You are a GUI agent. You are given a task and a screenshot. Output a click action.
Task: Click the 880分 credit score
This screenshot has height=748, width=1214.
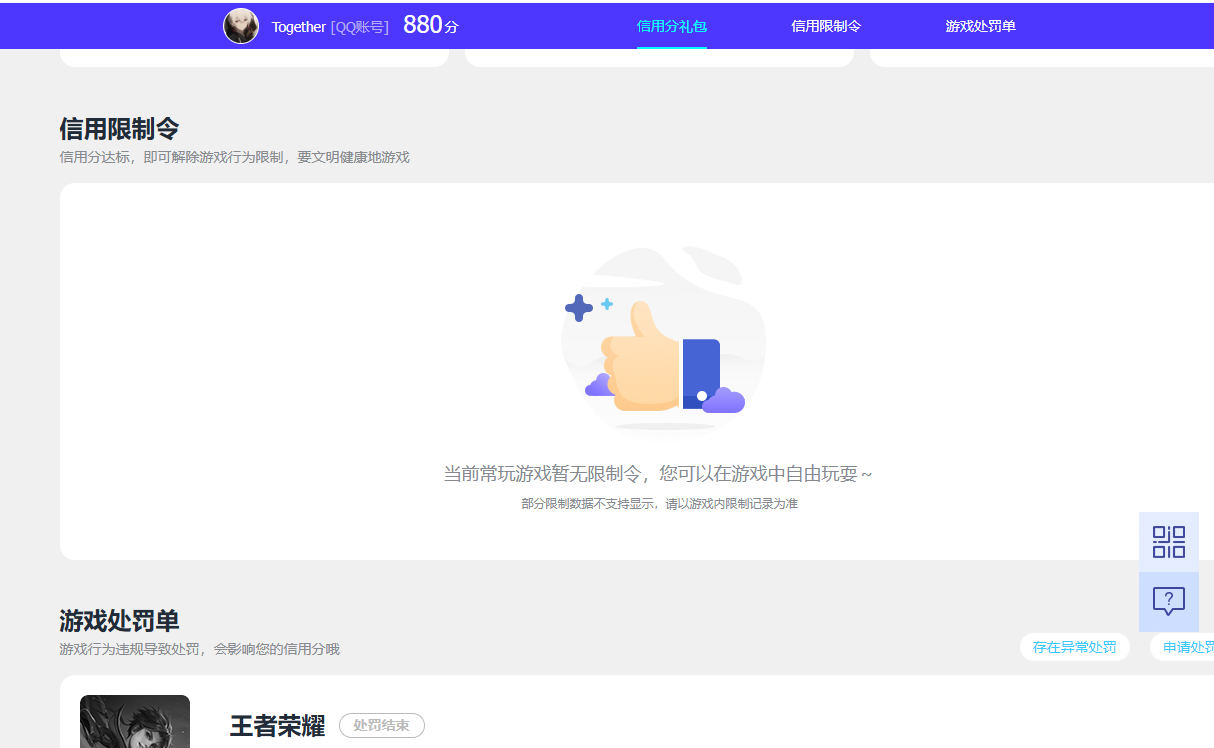click(431, 26)
